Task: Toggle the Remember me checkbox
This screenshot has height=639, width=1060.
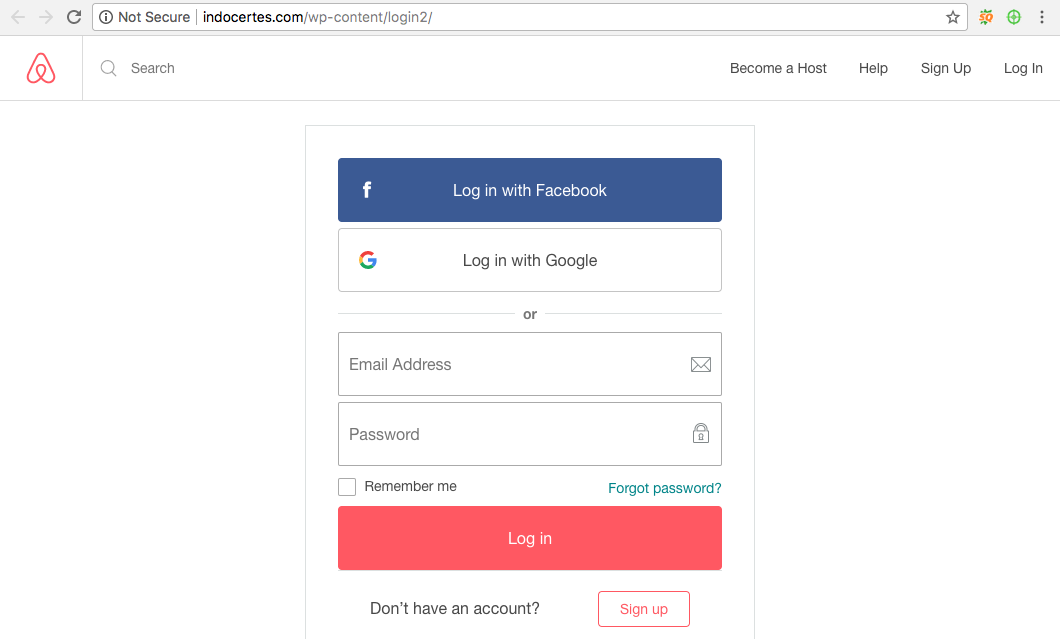Action: [347, 487]
